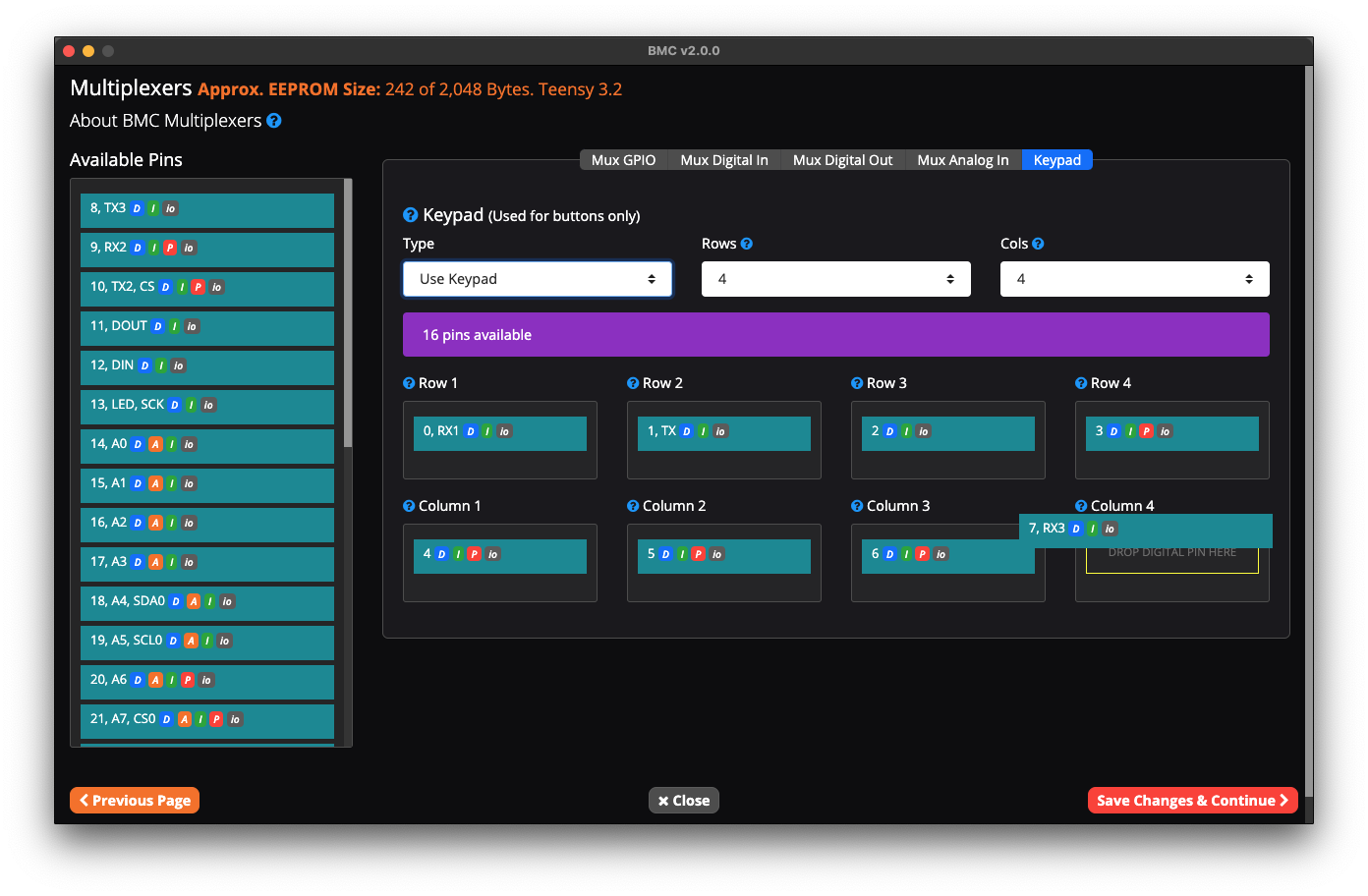Click the Keypad help question icon

coord(411,215)
